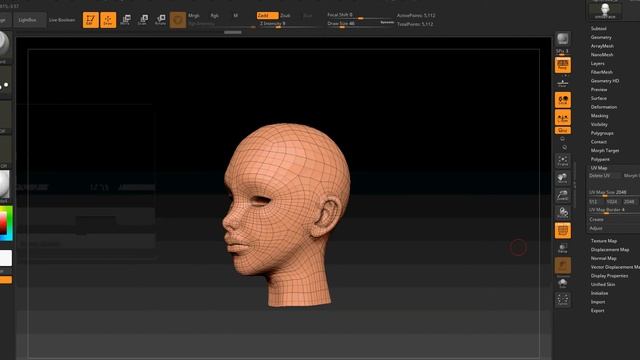Image resolution: width=640 pixels, height=360 pixels.
Task: Expand the ArrayMesh section
Action: (x=602, y=46)
